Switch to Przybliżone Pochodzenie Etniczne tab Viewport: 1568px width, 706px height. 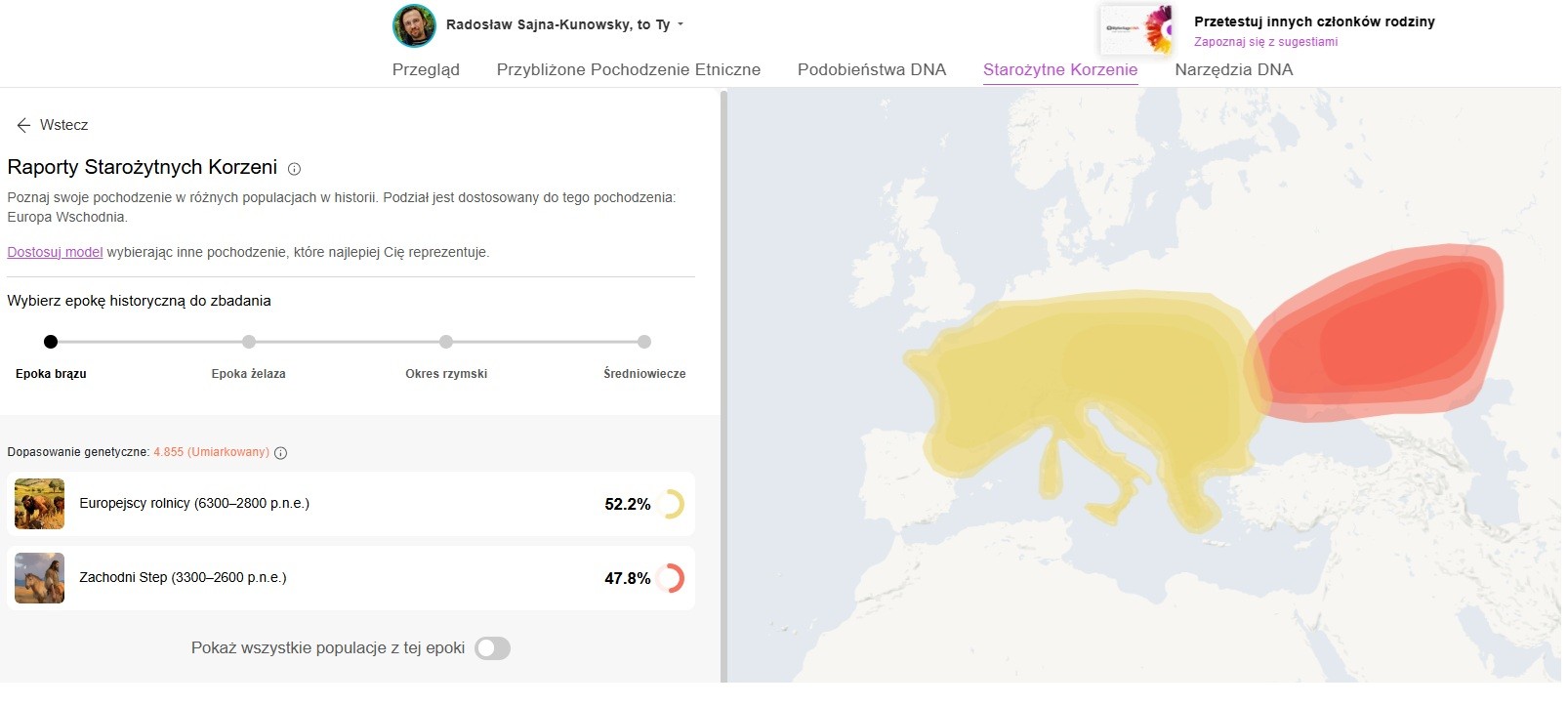[x=628, y=69]
